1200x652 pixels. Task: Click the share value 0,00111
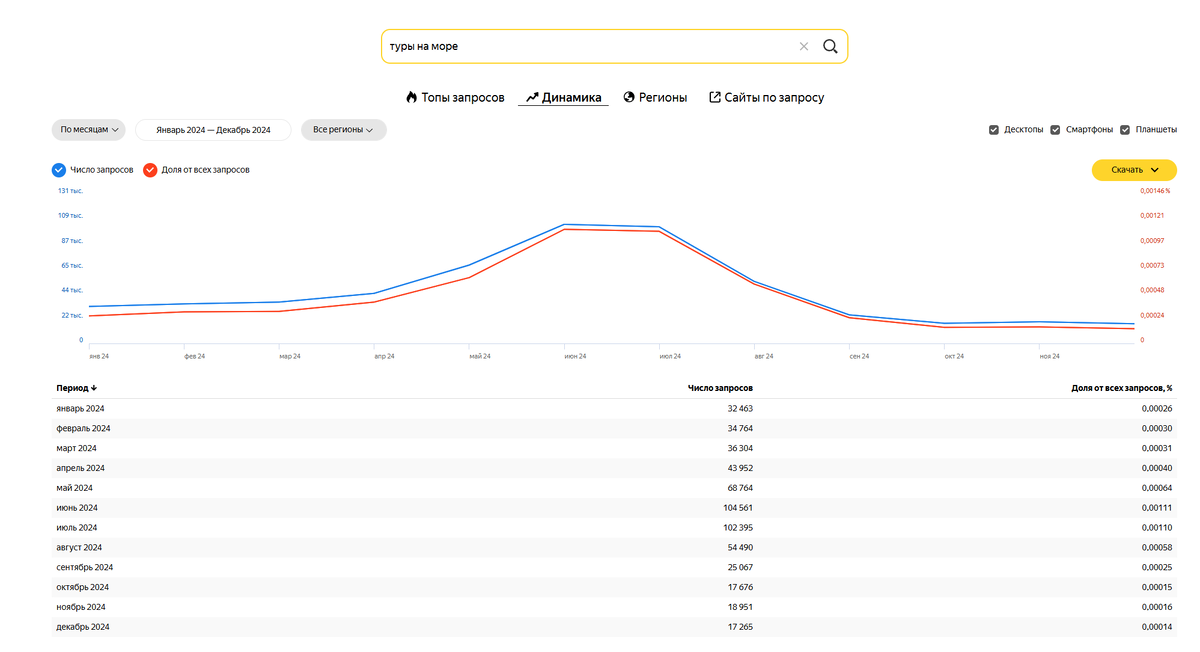(1157, 508)
